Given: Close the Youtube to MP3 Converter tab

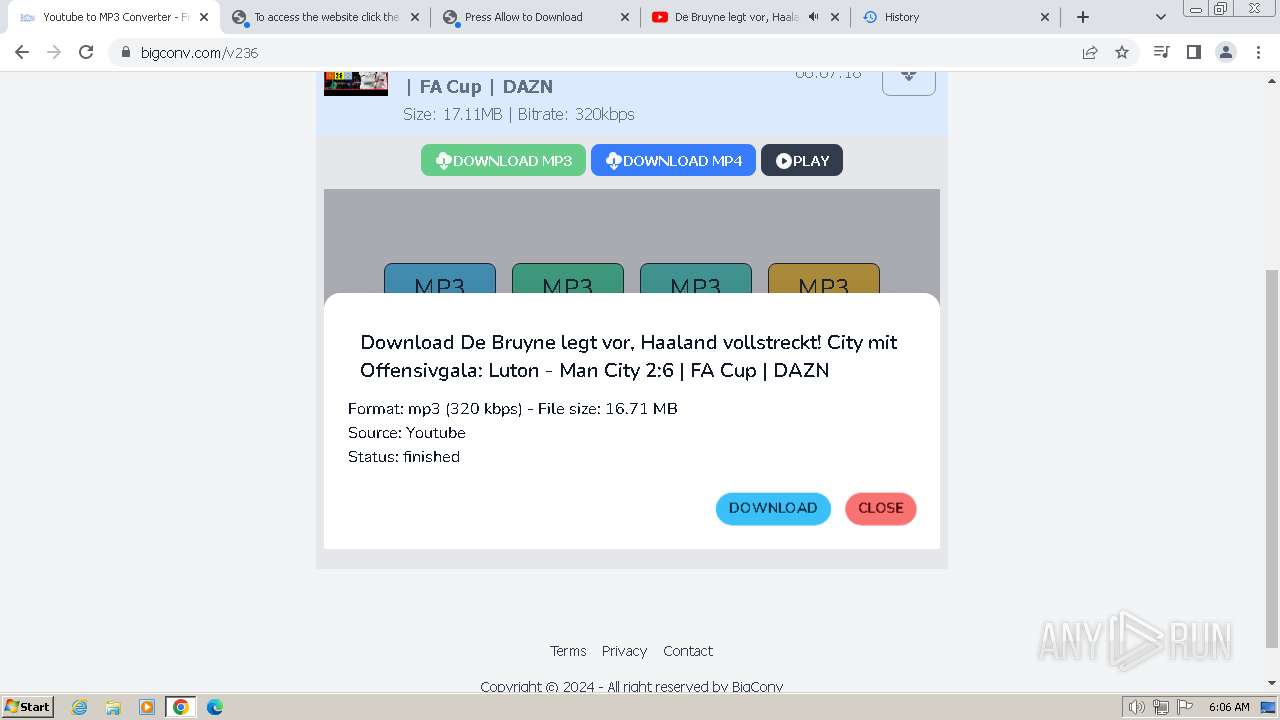Looking at the screenshot, I should coord(204,17).
